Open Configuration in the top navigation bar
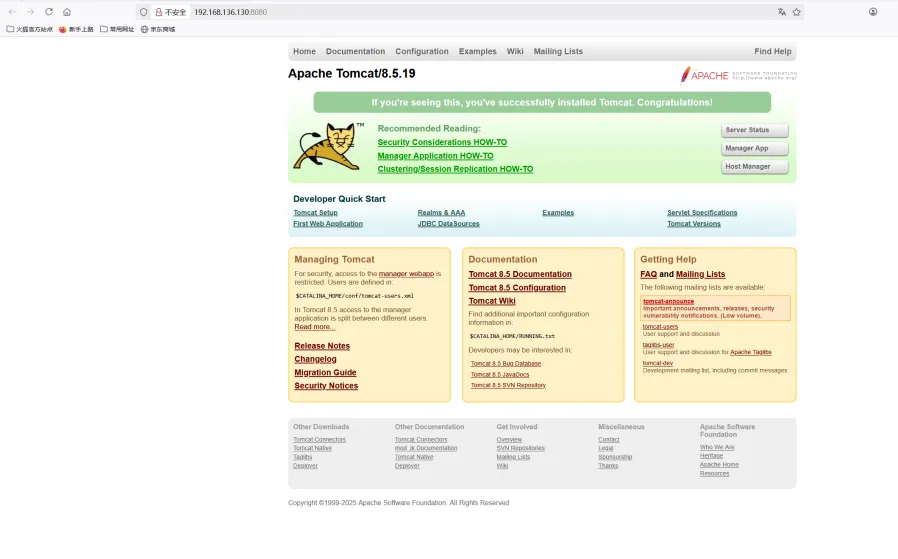The image size is (898, 559). (422, 52)
